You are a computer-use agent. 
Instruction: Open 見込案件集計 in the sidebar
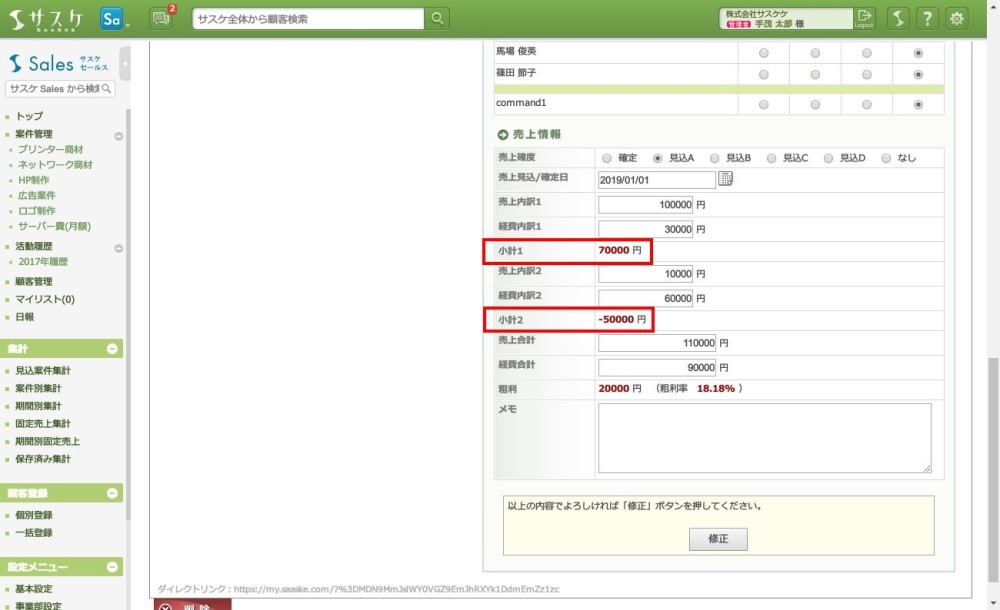tap(43, 371)
